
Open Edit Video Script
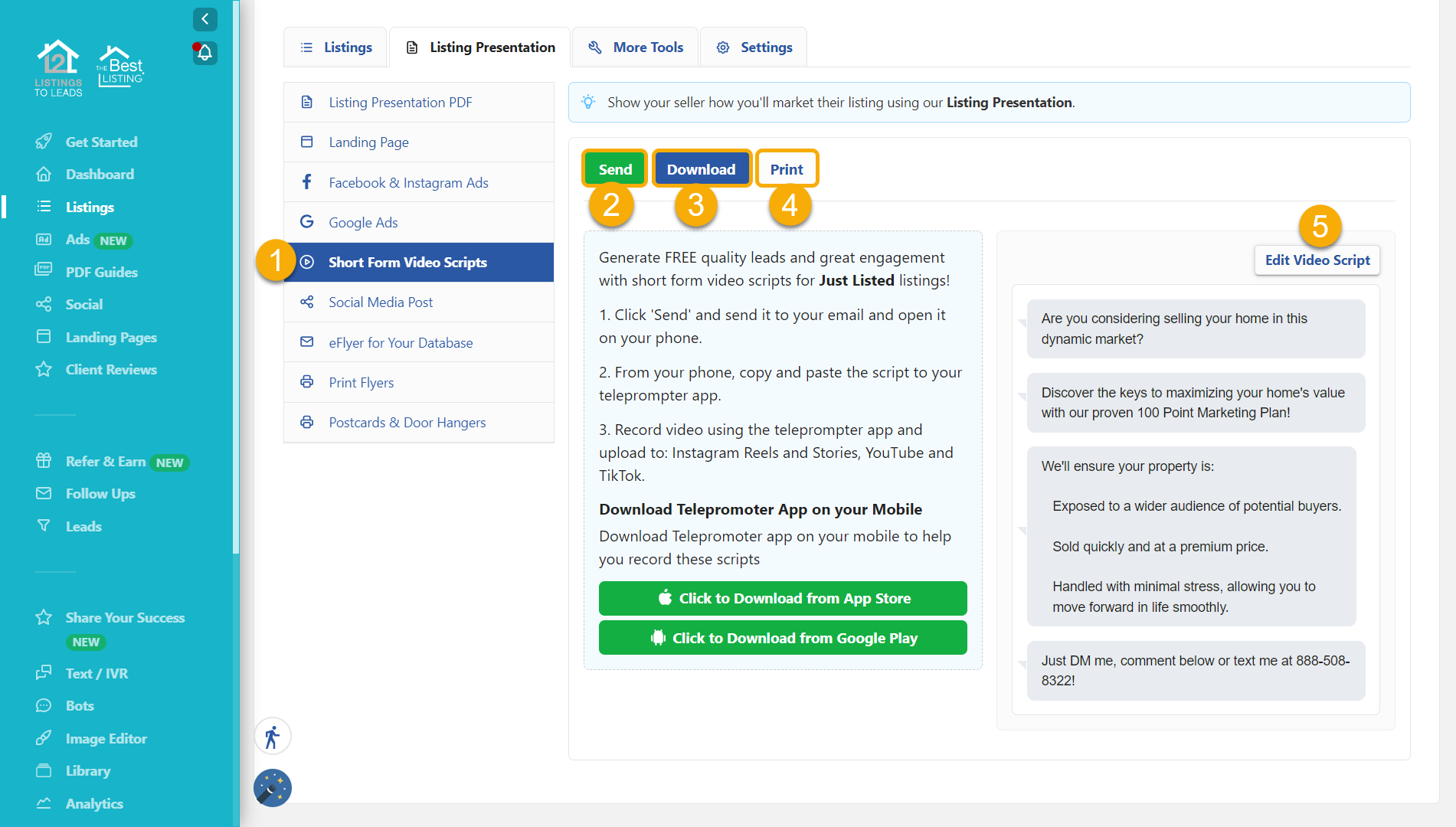tap(1317, 260)
